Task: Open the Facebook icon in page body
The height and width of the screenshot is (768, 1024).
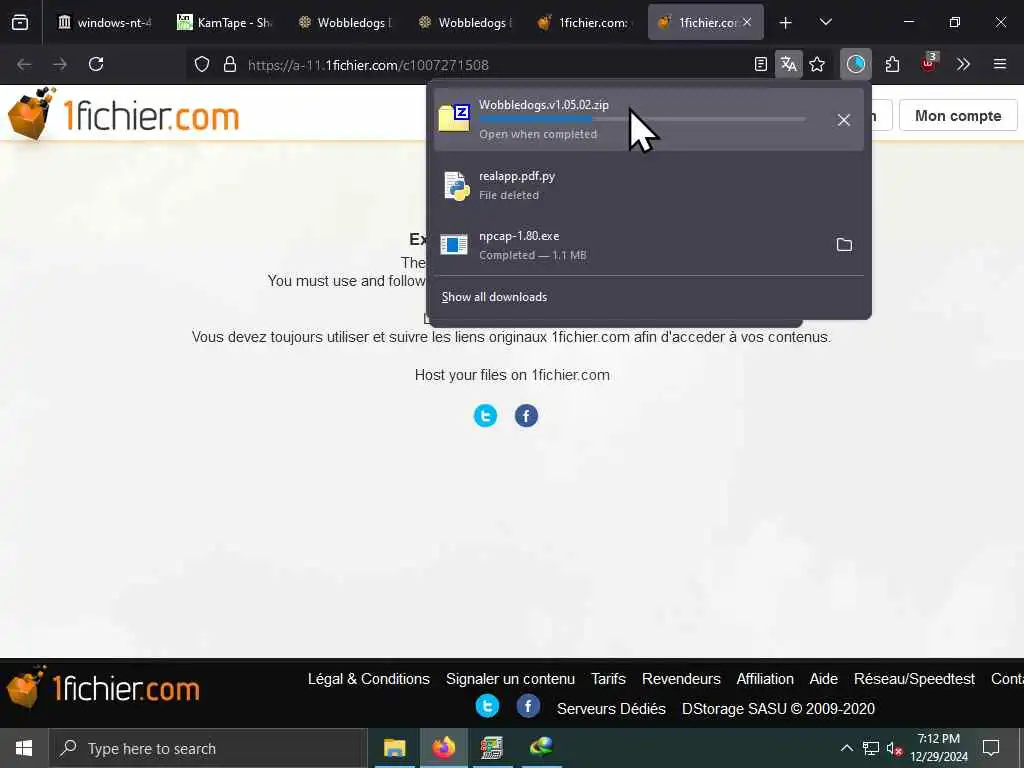Action: pyautogui.click(x=526, y=416)
